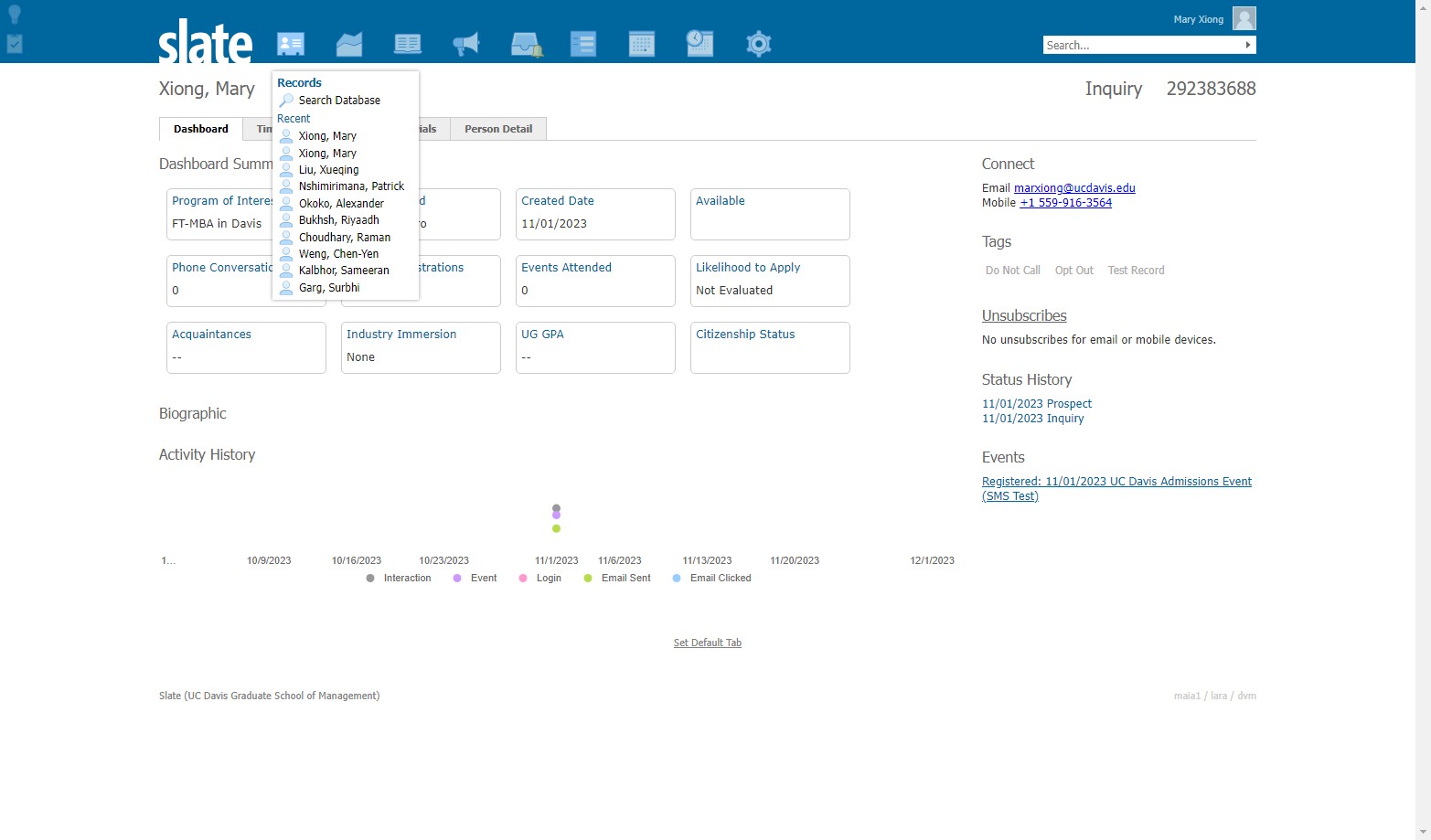
Task: Click the user avatar next to Mary Xiong
Action: pyautogui.click(x=1244, y=18)
